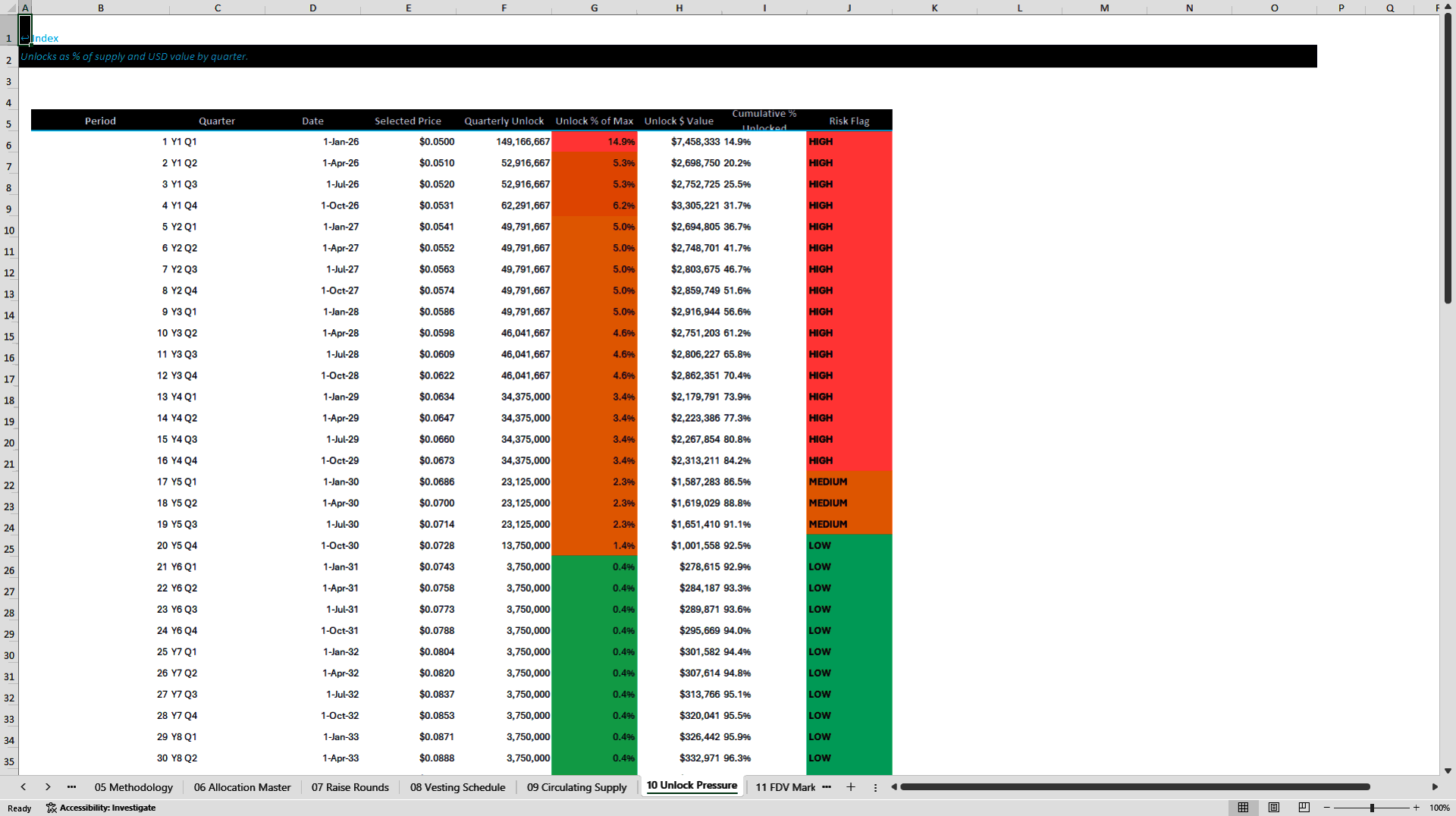Select cell with 149,166,667 quarterly unlock

point(504,142)
